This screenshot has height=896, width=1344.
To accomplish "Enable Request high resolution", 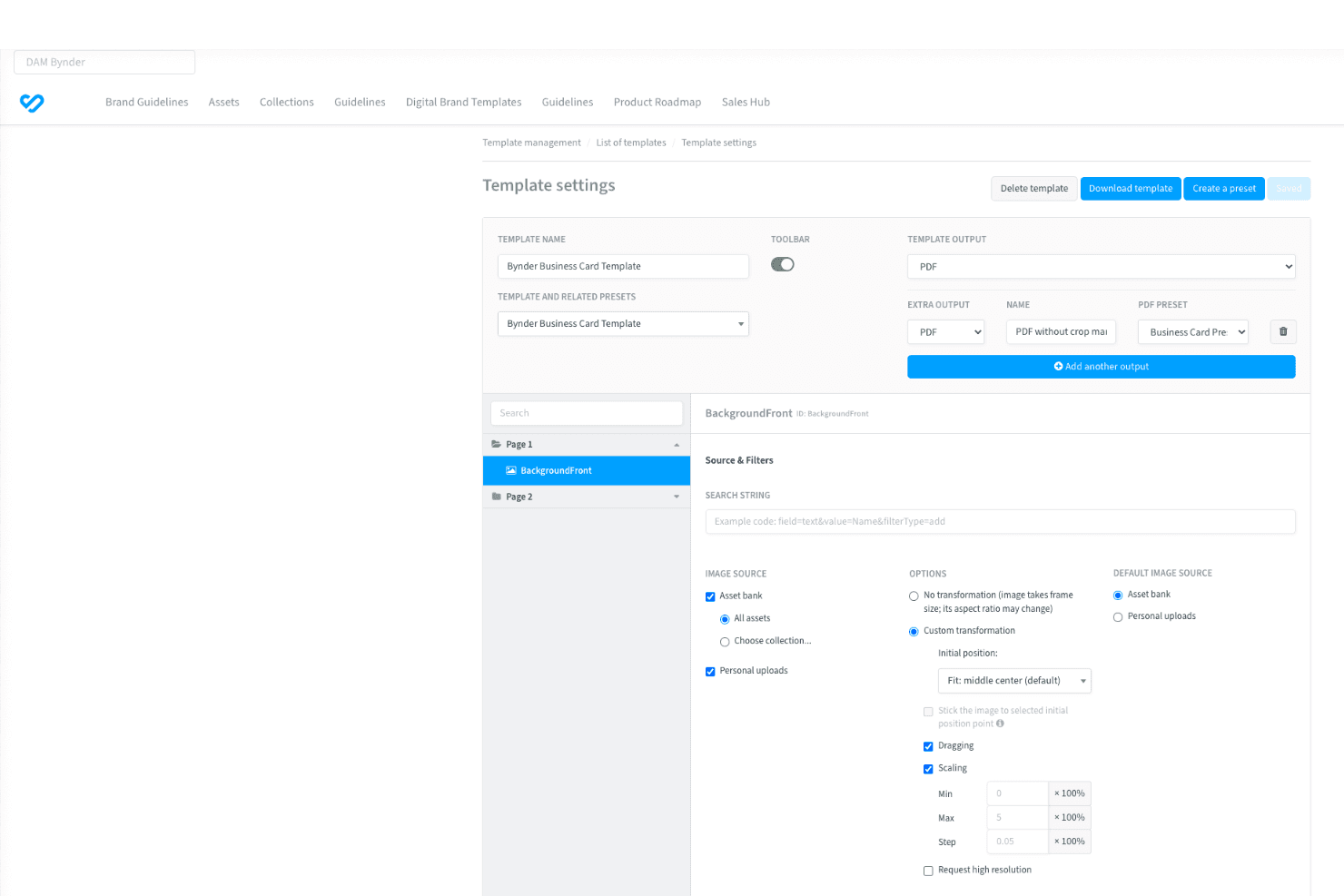I will [x=928, y=871].
